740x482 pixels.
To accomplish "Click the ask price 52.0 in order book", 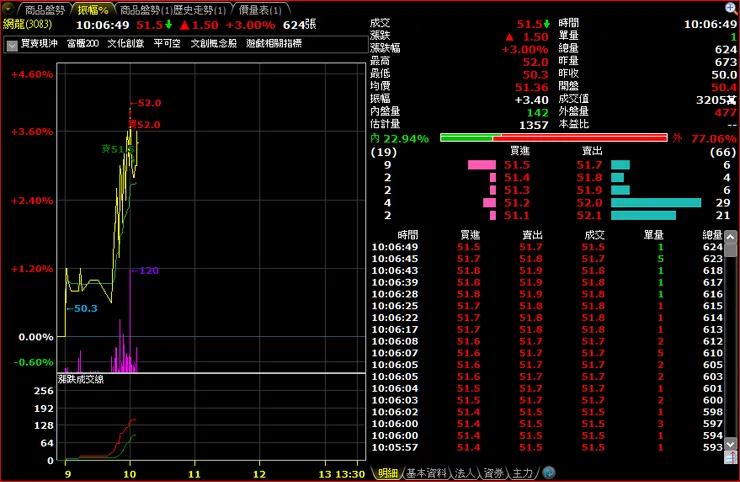I will click(589, 203).
